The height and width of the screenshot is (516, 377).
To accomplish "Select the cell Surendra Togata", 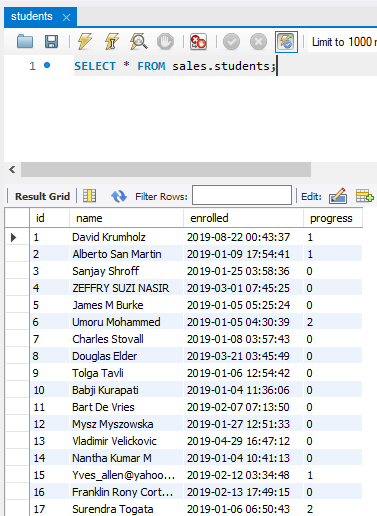I will pos(126,509).
